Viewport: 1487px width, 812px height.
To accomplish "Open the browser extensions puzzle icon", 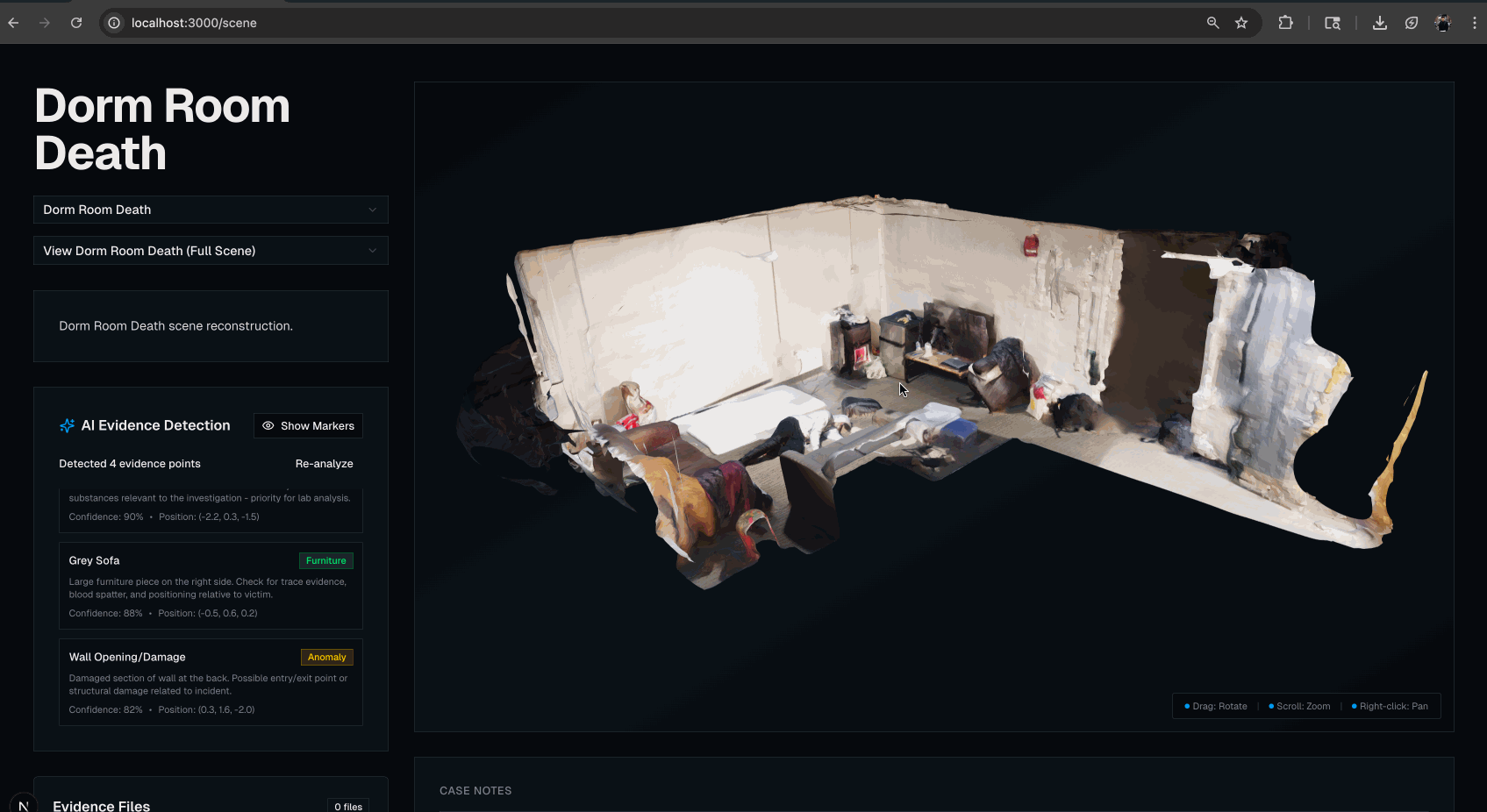I will [1285, 23].
